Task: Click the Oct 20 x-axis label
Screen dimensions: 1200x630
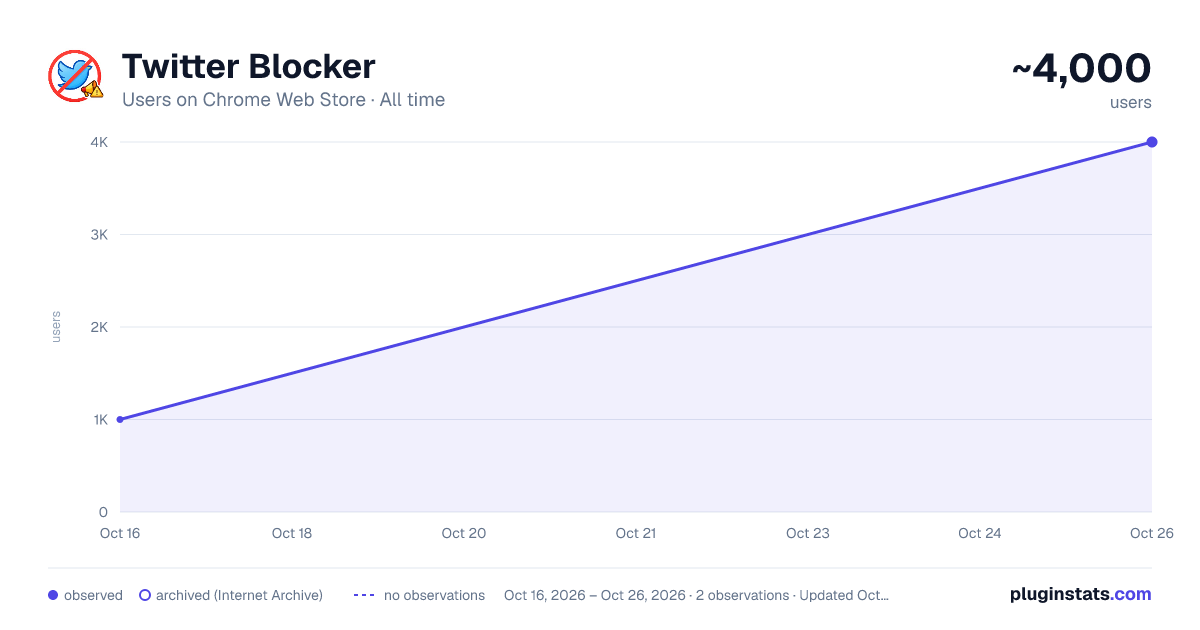Action: tap(464, 533)
